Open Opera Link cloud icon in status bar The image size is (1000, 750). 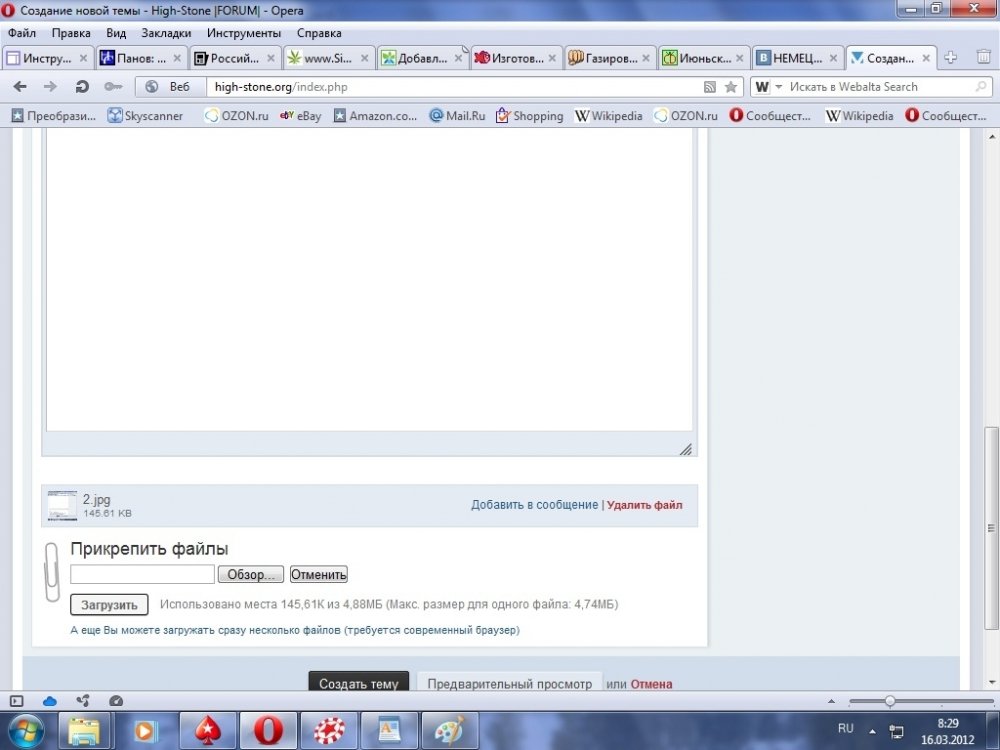coord(50,701)
